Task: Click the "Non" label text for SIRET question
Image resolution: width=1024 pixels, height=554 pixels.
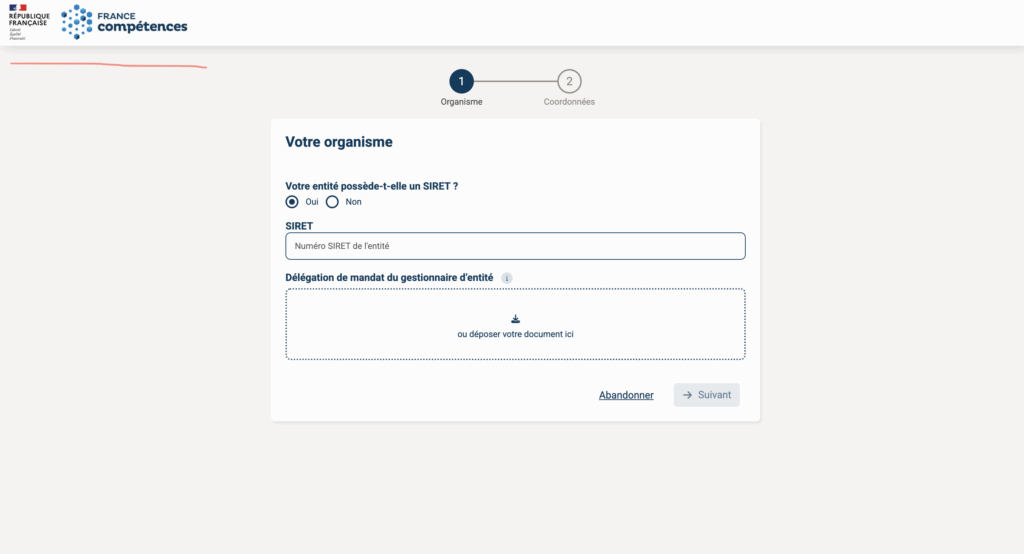Action: (x=353, y=202)
